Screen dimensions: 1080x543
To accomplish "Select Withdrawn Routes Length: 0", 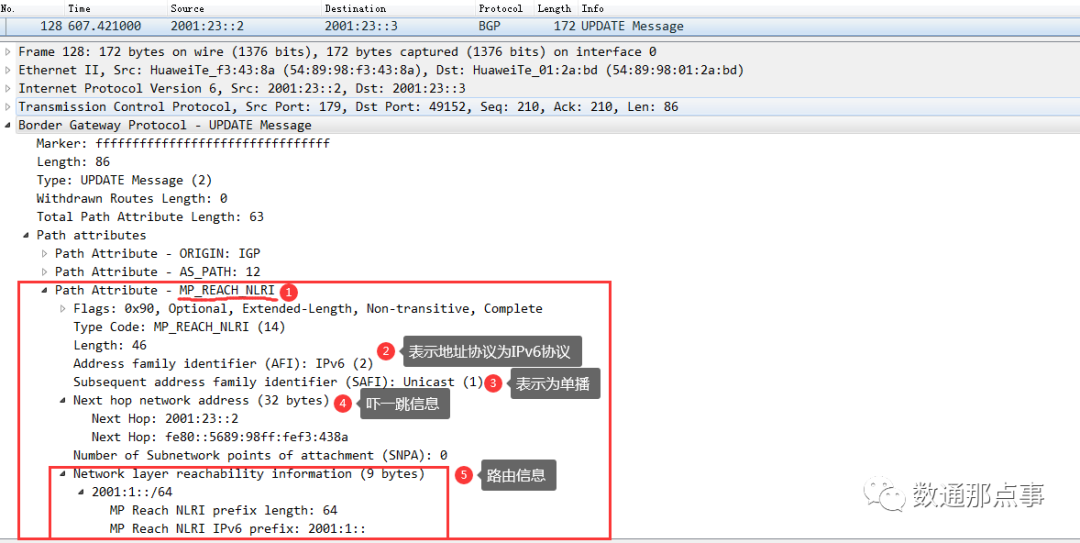I will click(132, 198).
